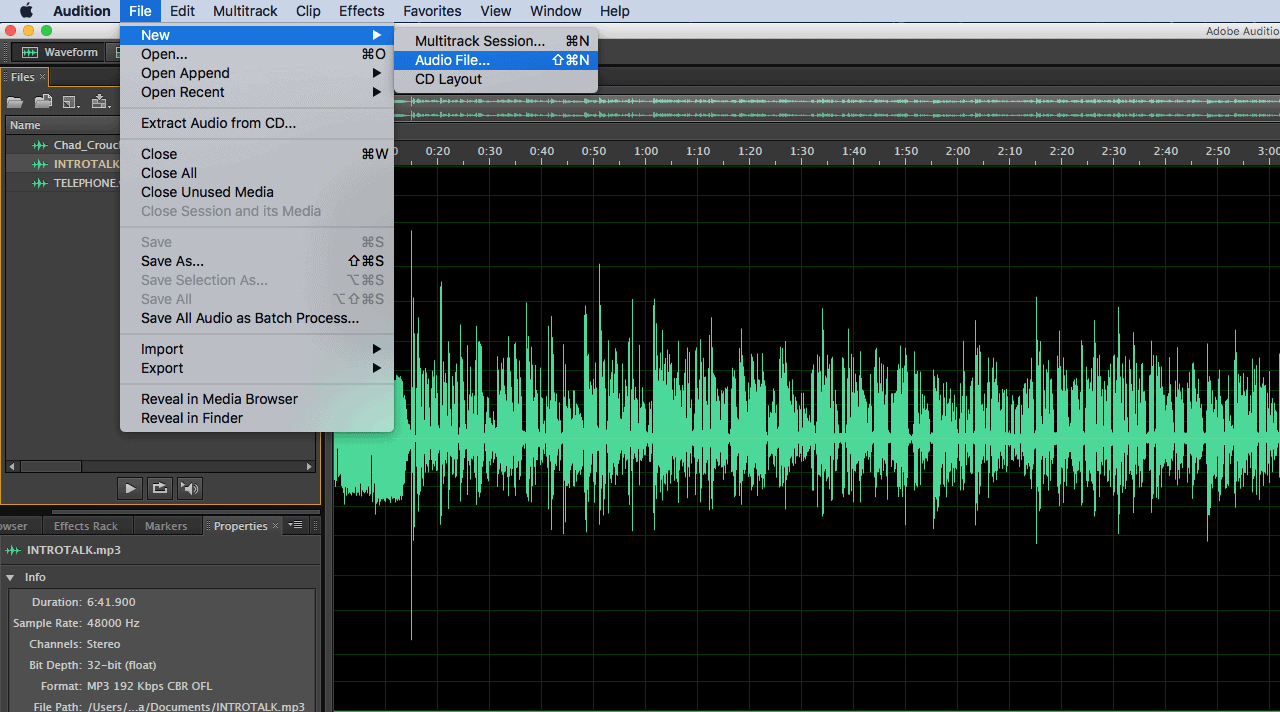This screenshot has height=712, width=1280.
Task: Choose Reveal in Media Browser
Action: [257, 399]
